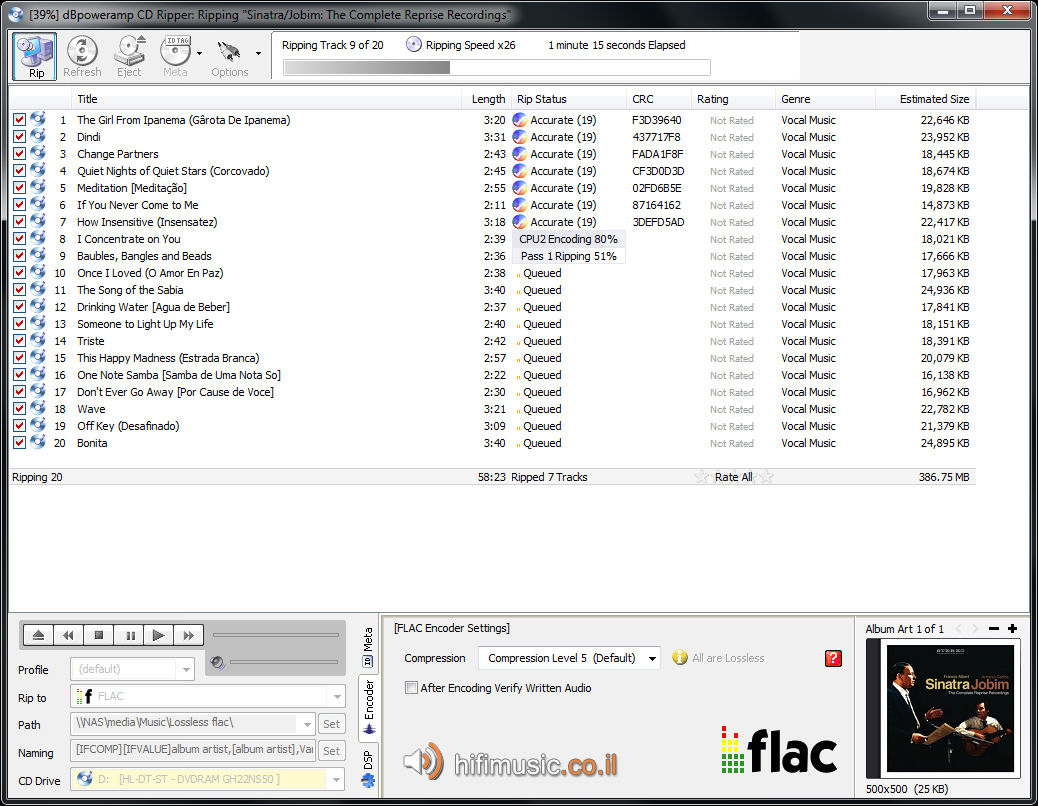
Task: Click the Genre column header
Action: coord(826,99)
